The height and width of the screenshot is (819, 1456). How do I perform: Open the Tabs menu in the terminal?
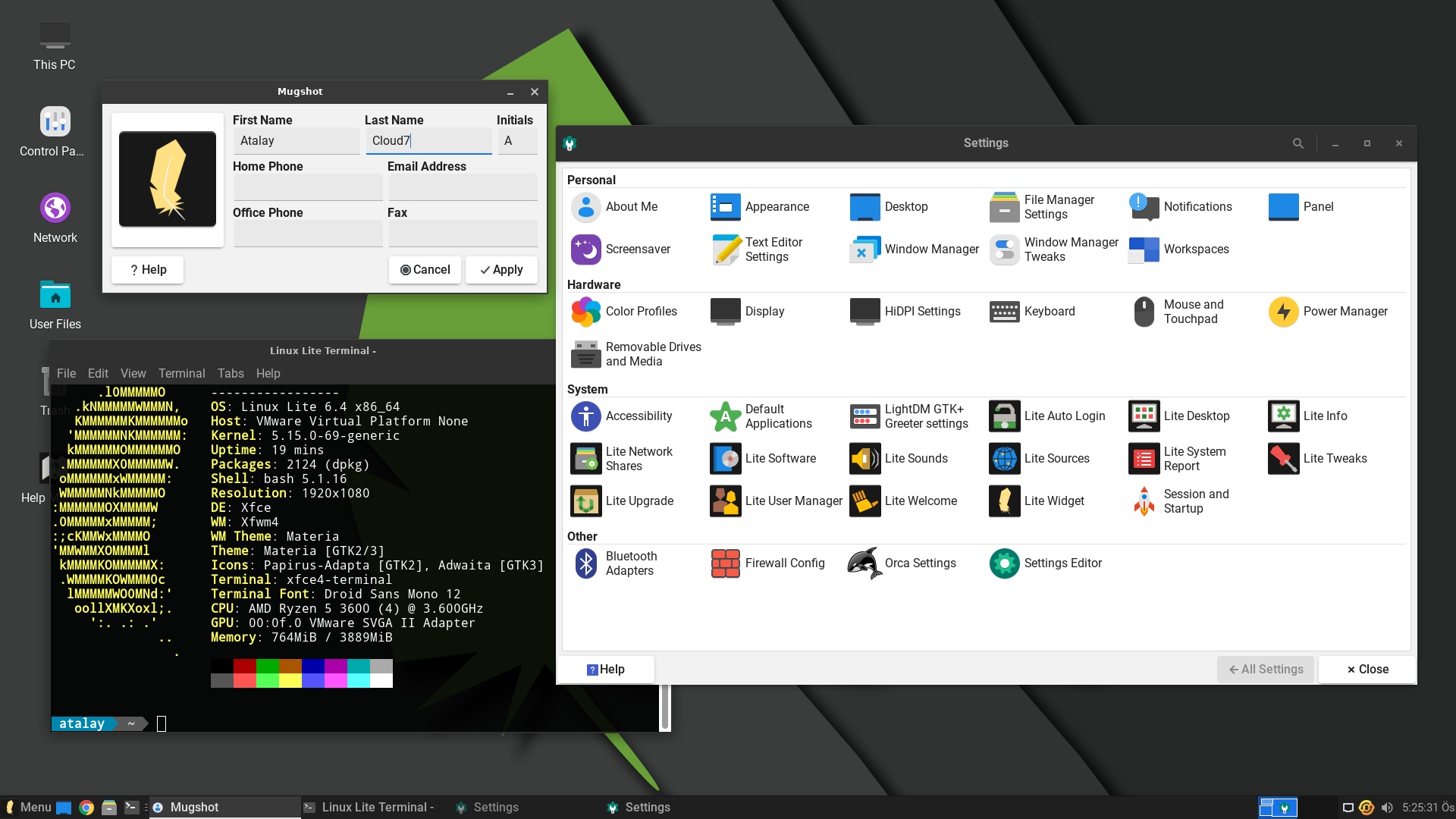point(231,374)
